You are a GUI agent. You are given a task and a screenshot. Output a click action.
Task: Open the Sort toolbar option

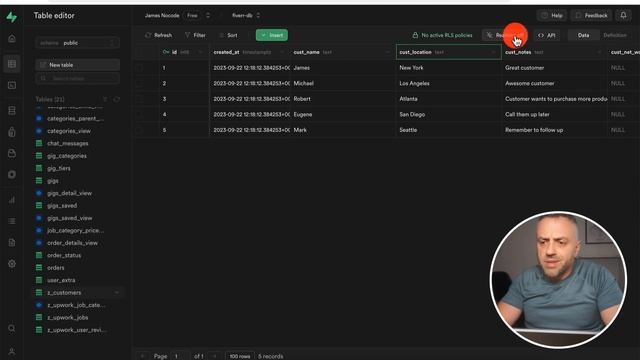coord(228,35)
